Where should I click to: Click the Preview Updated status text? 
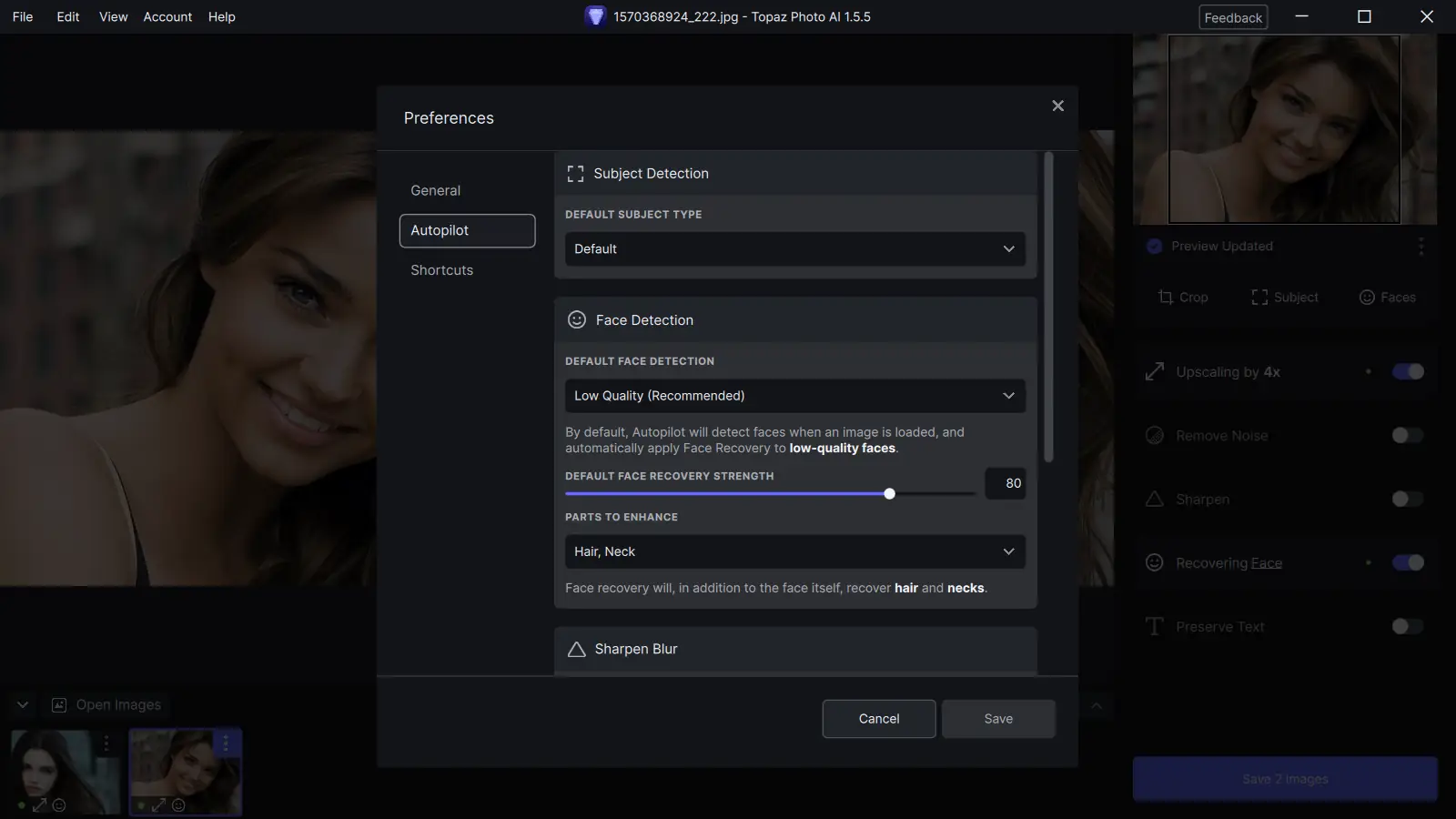point(1222,247)
